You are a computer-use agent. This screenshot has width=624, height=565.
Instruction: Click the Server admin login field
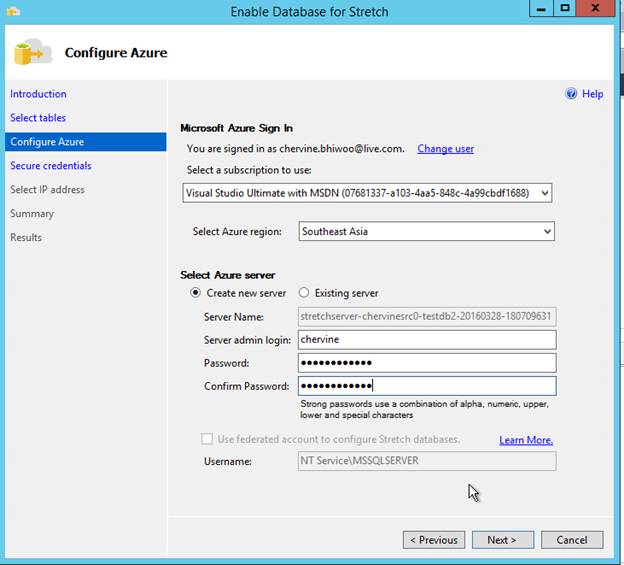(427, 339)
